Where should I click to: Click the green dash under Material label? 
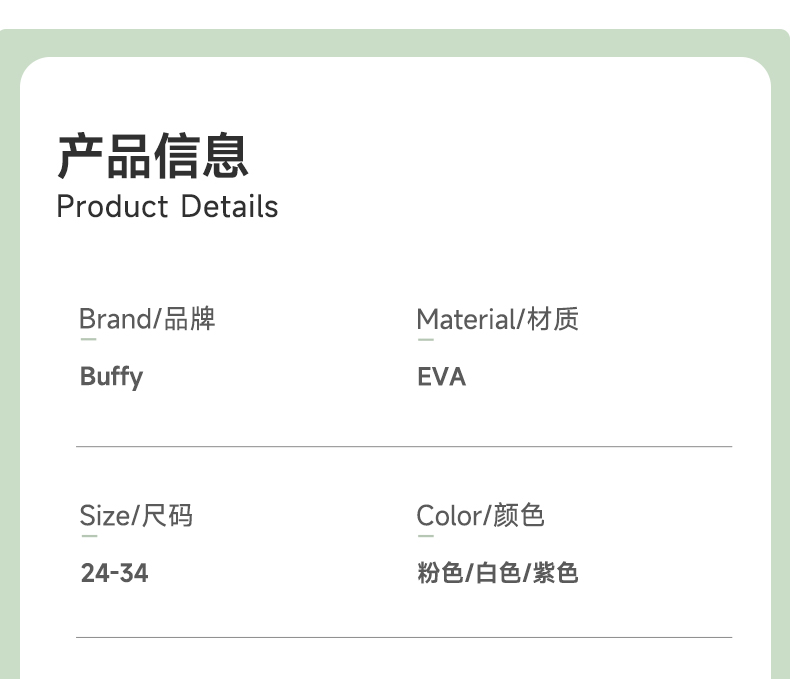point(425,340)
